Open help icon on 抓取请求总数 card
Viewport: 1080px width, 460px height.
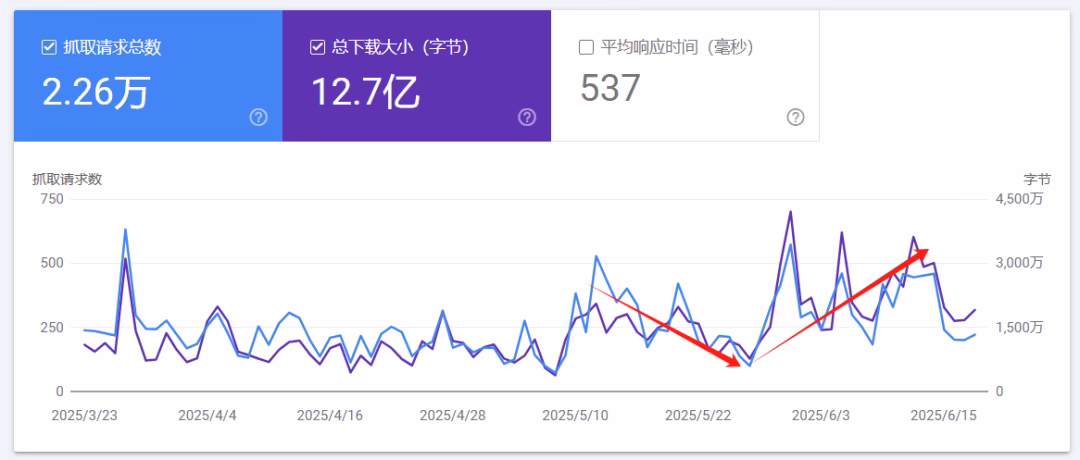(258, 117)
